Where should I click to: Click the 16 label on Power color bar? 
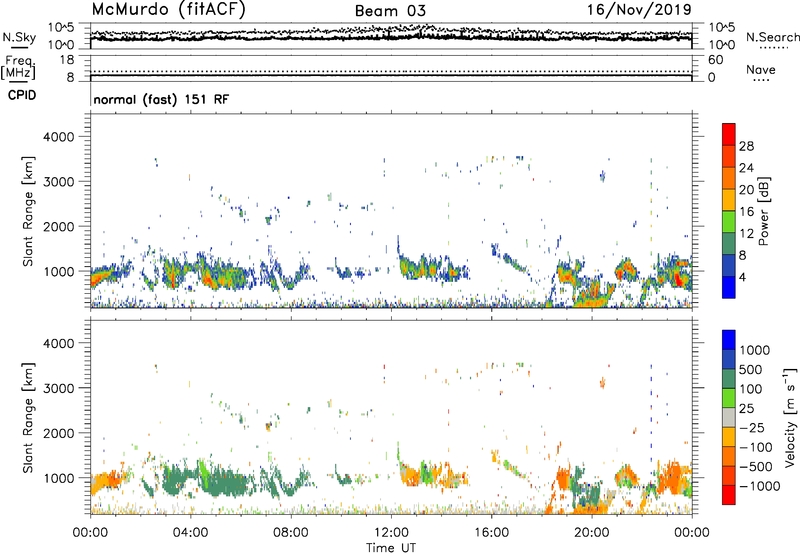(746, 212)
